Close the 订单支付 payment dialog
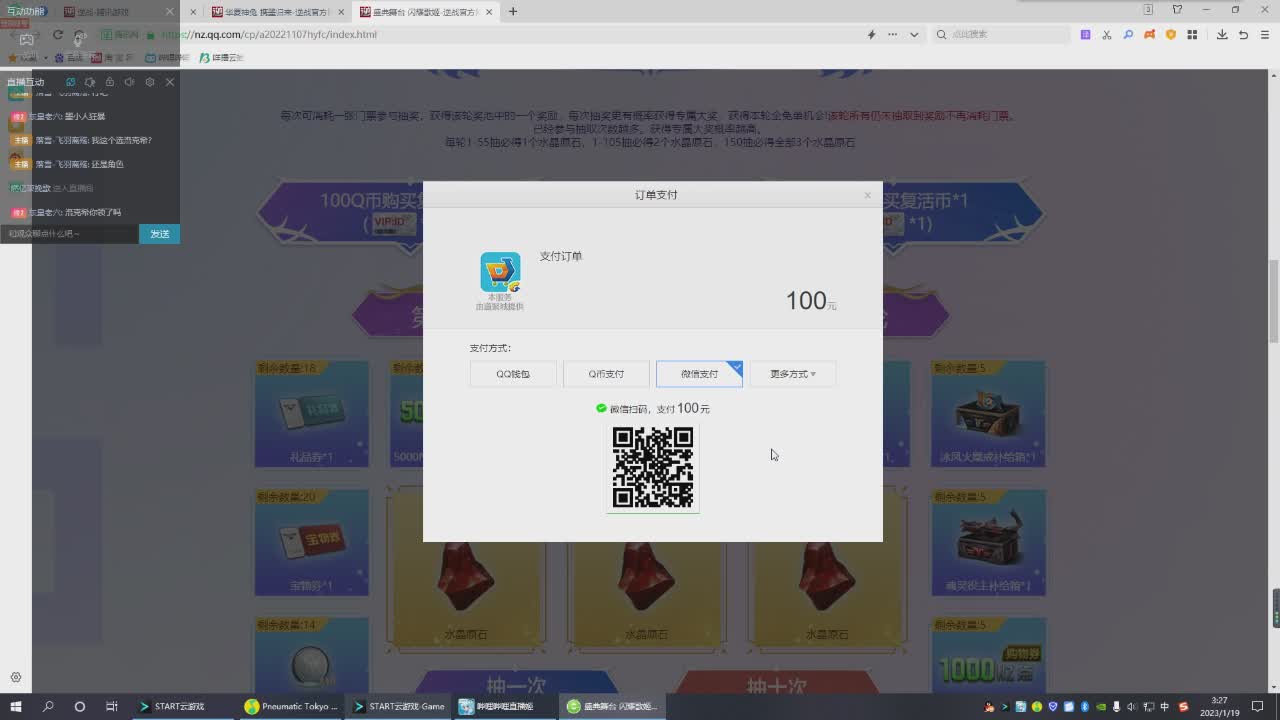Image resolution: width=1280 pixels, height=720 pixels. point(867,195)
